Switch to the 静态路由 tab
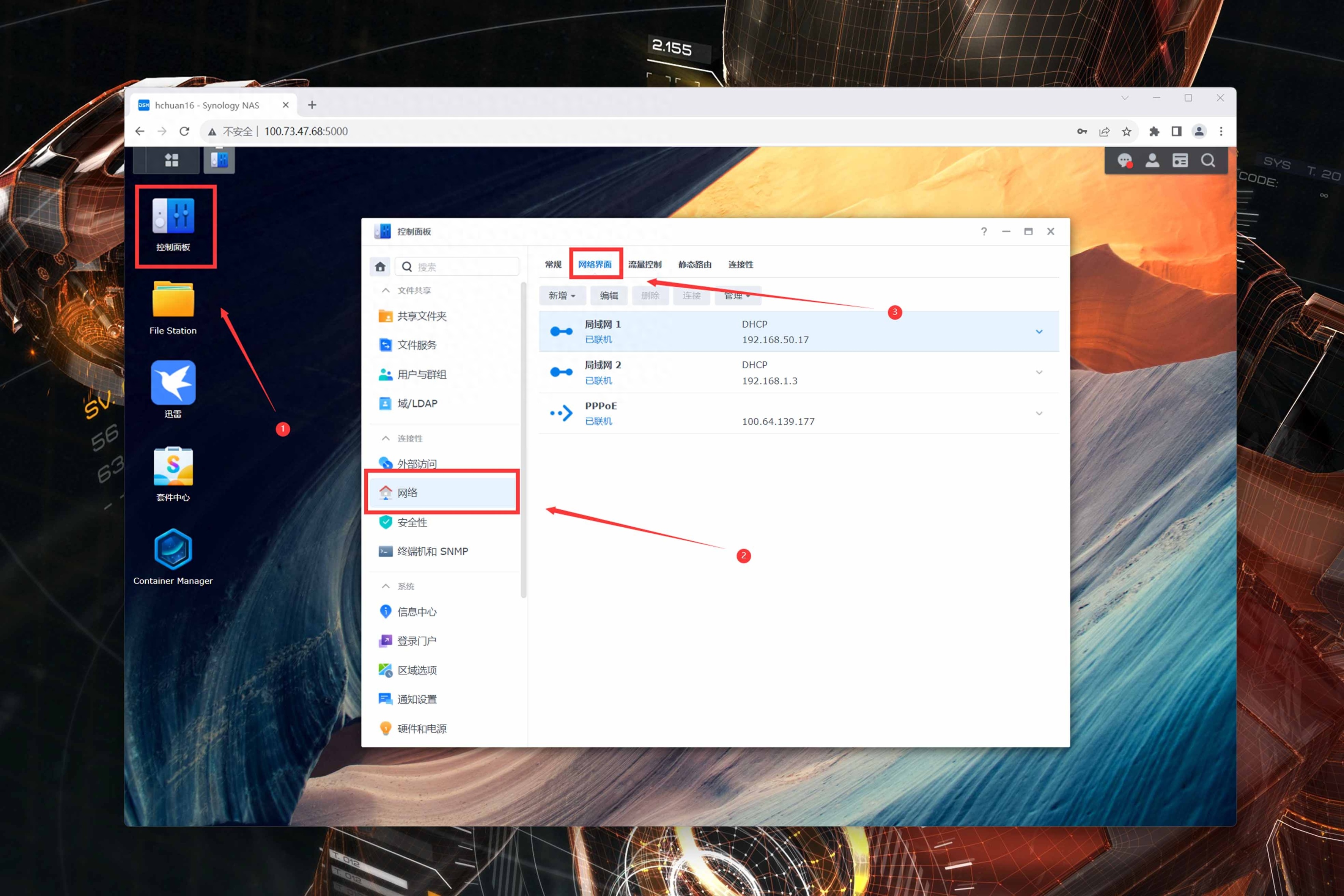Screen dimensions: 1344x896 (694, 264)
